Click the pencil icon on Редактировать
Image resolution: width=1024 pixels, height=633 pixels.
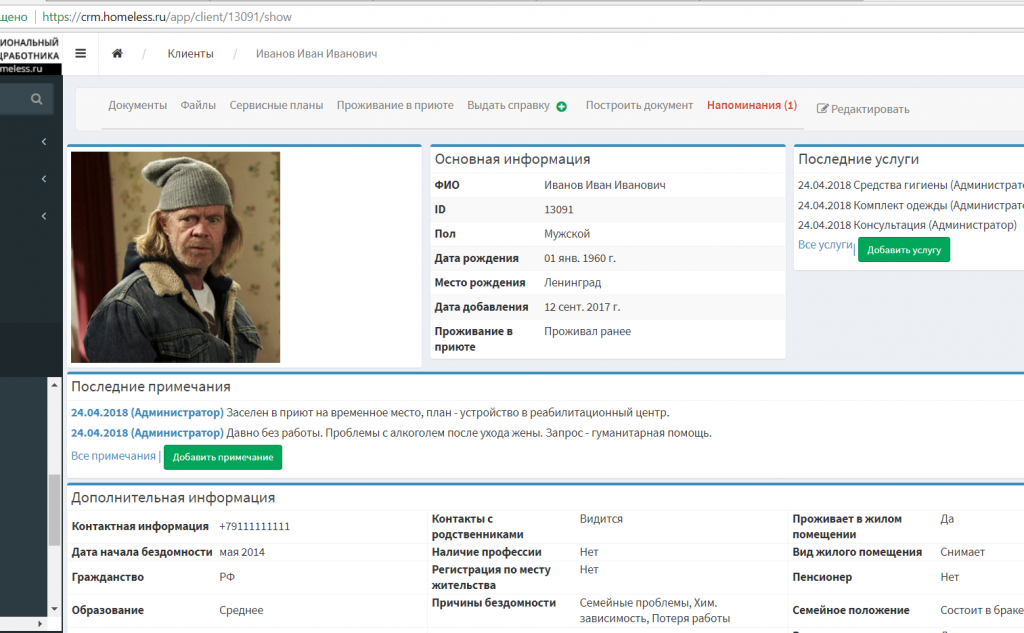(x=824, y=107)
